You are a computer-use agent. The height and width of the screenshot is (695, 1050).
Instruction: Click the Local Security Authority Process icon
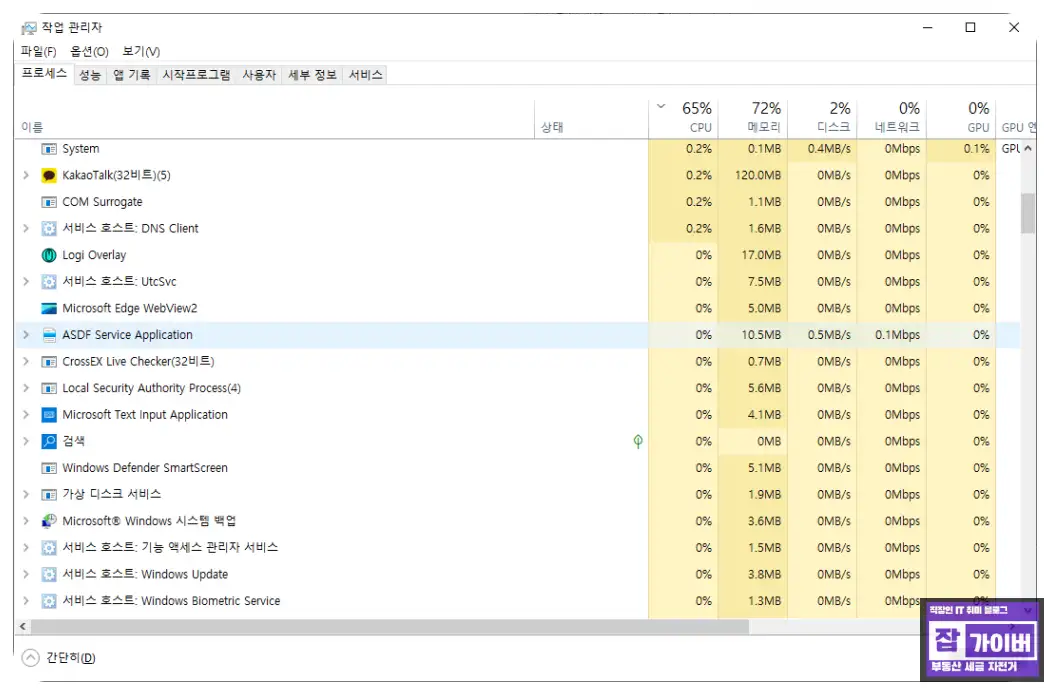click(49, 388)
